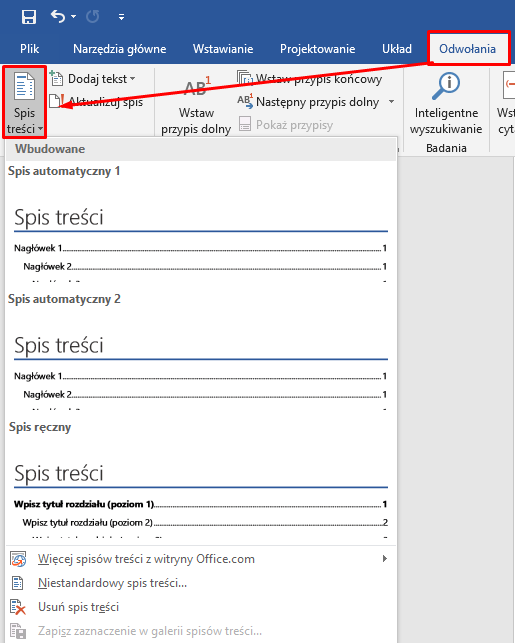Click Zapisz zaznaczenie w galerii spisów treści
Screen dimensions: 515x643
[x=201, y=631]
